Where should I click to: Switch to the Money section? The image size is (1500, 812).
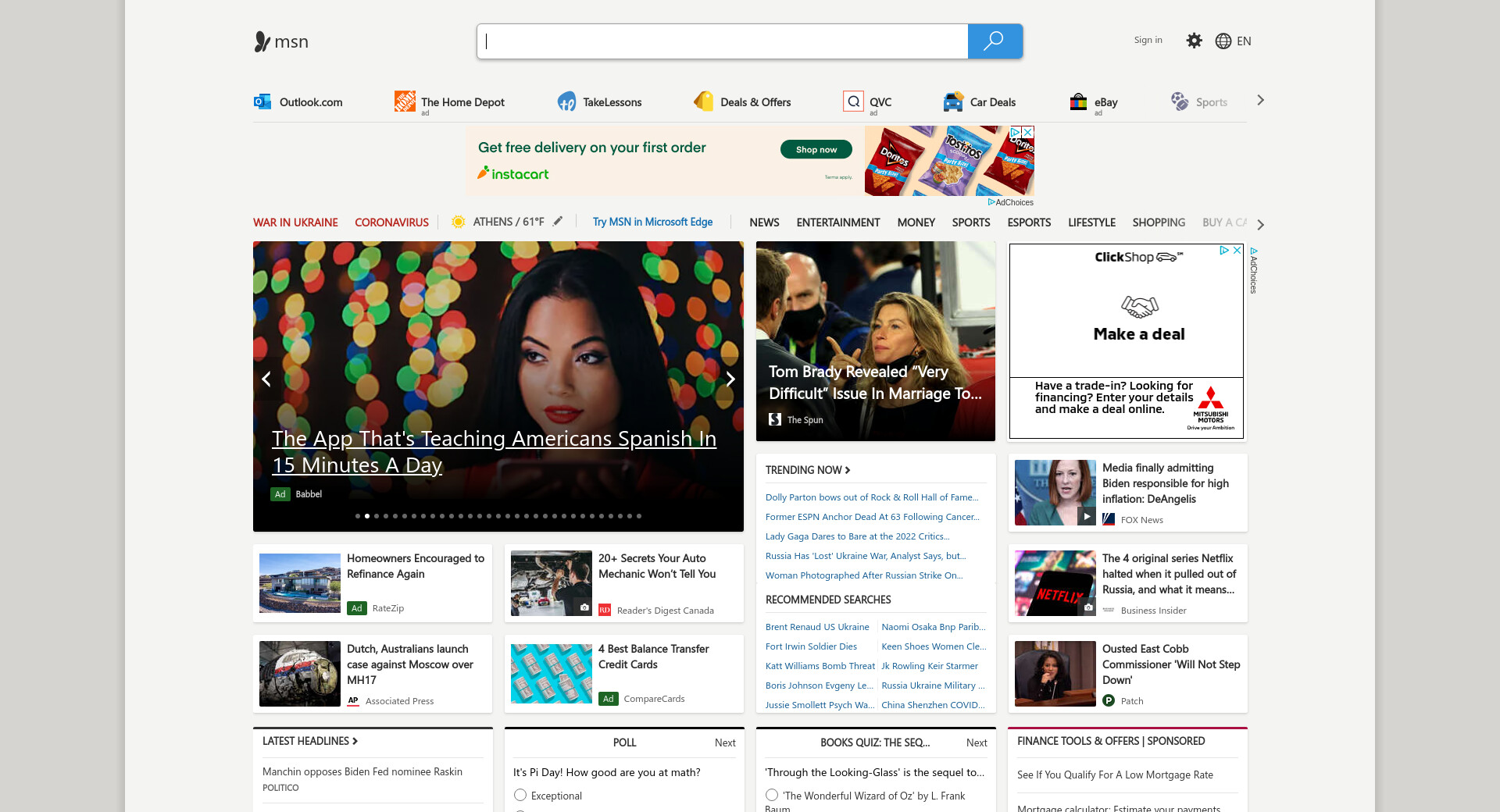916,223
